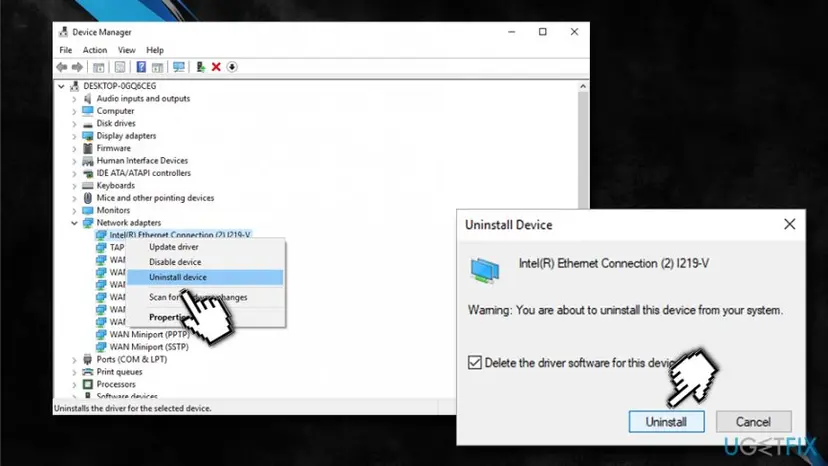Click the Update device driver toolbar icon
Image resolution: width=828 pixels, height=466 pixels.
pos(200,67)
